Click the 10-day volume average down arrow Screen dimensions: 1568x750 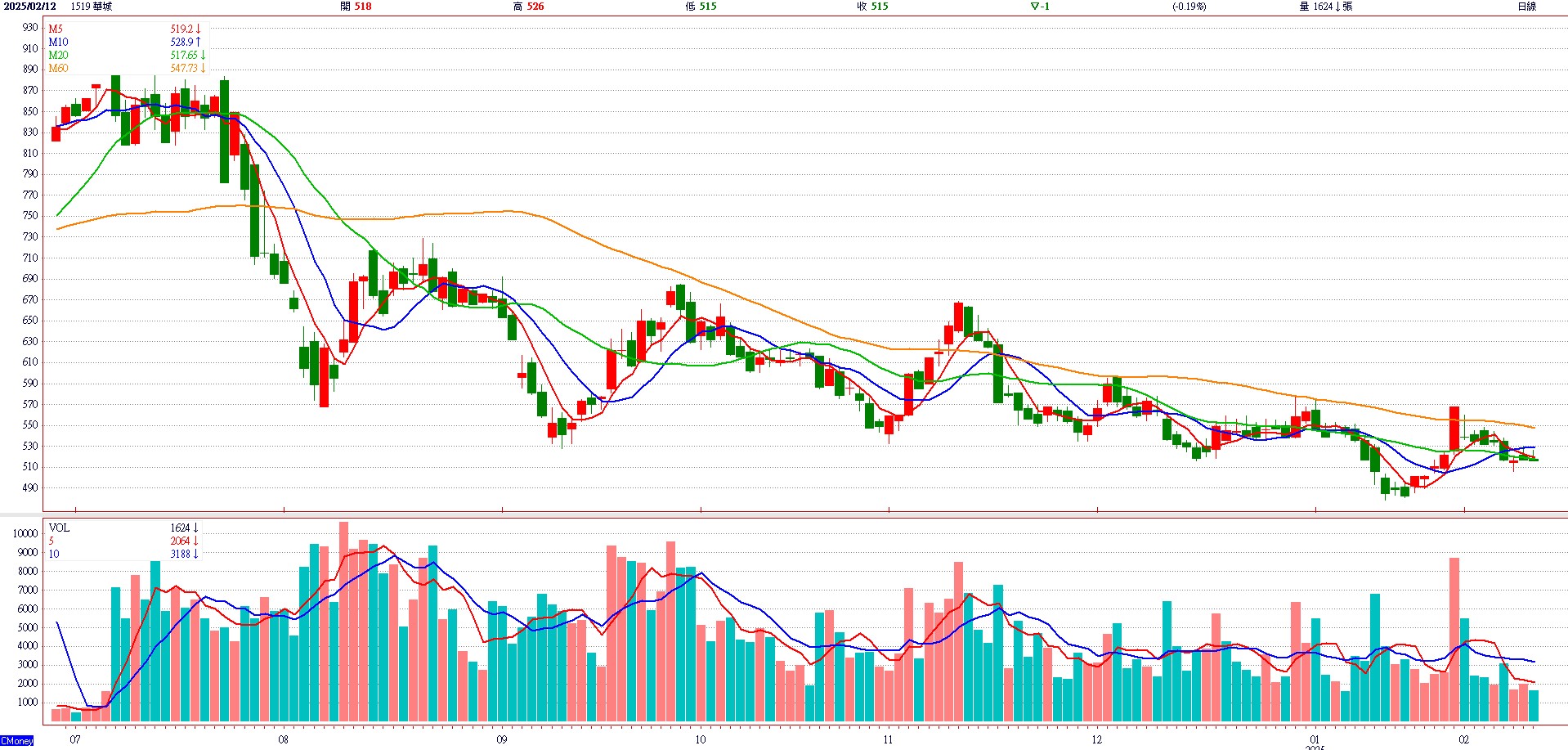coord(196,555)
